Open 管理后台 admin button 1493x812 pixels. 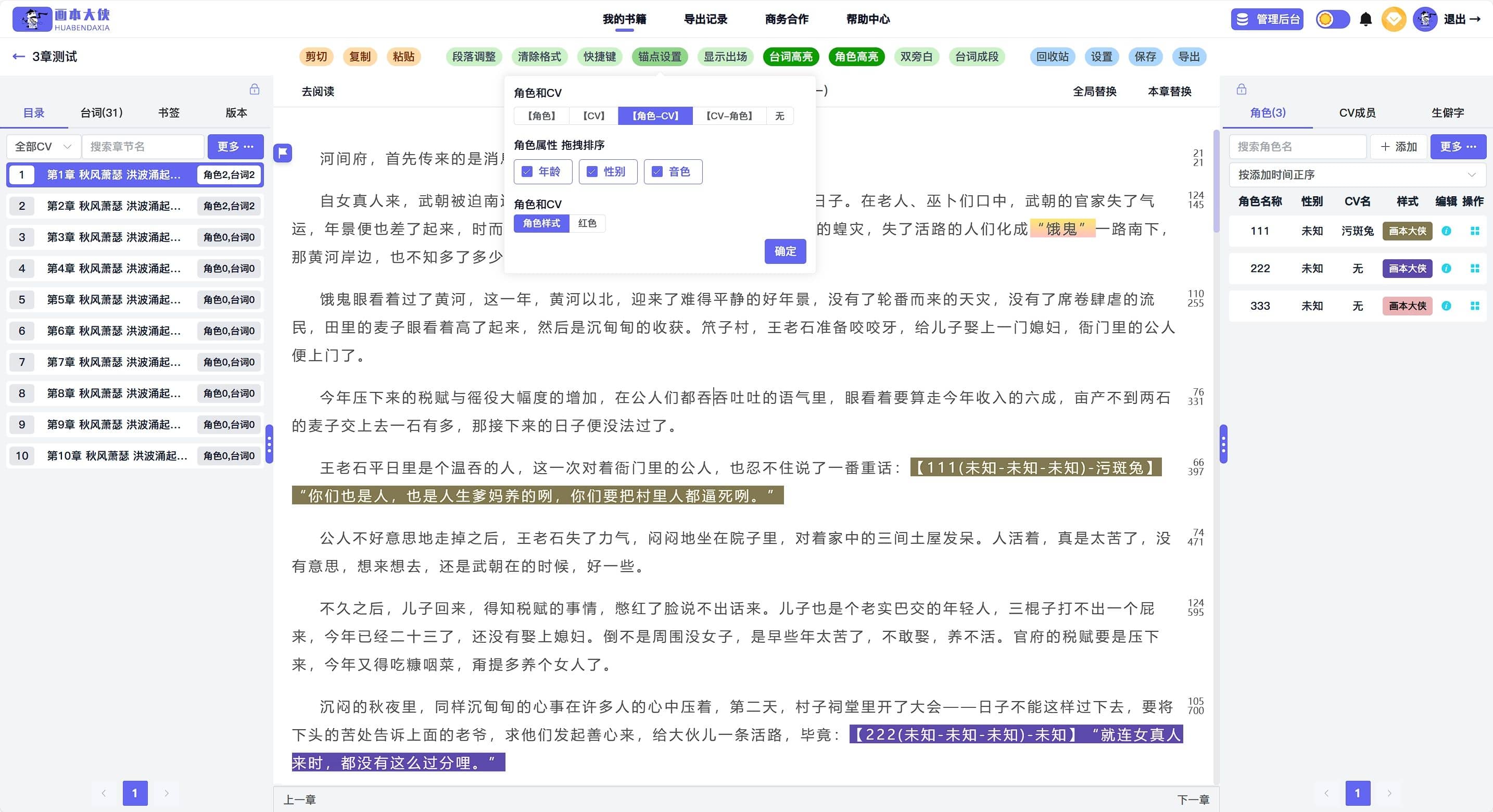point(1267,19)
